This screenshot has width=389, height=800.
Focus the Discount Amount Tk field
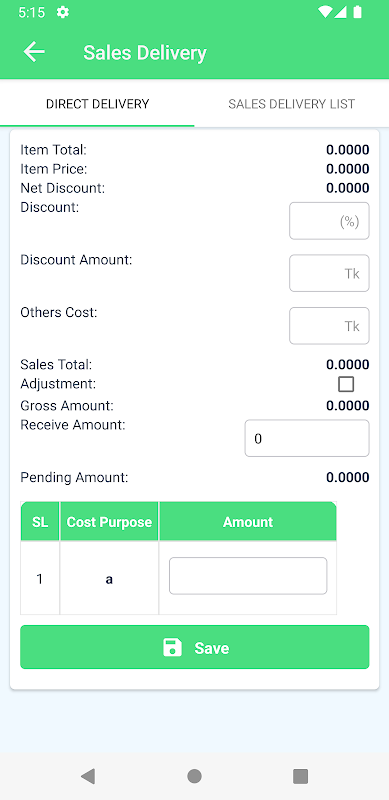[329, 273]
